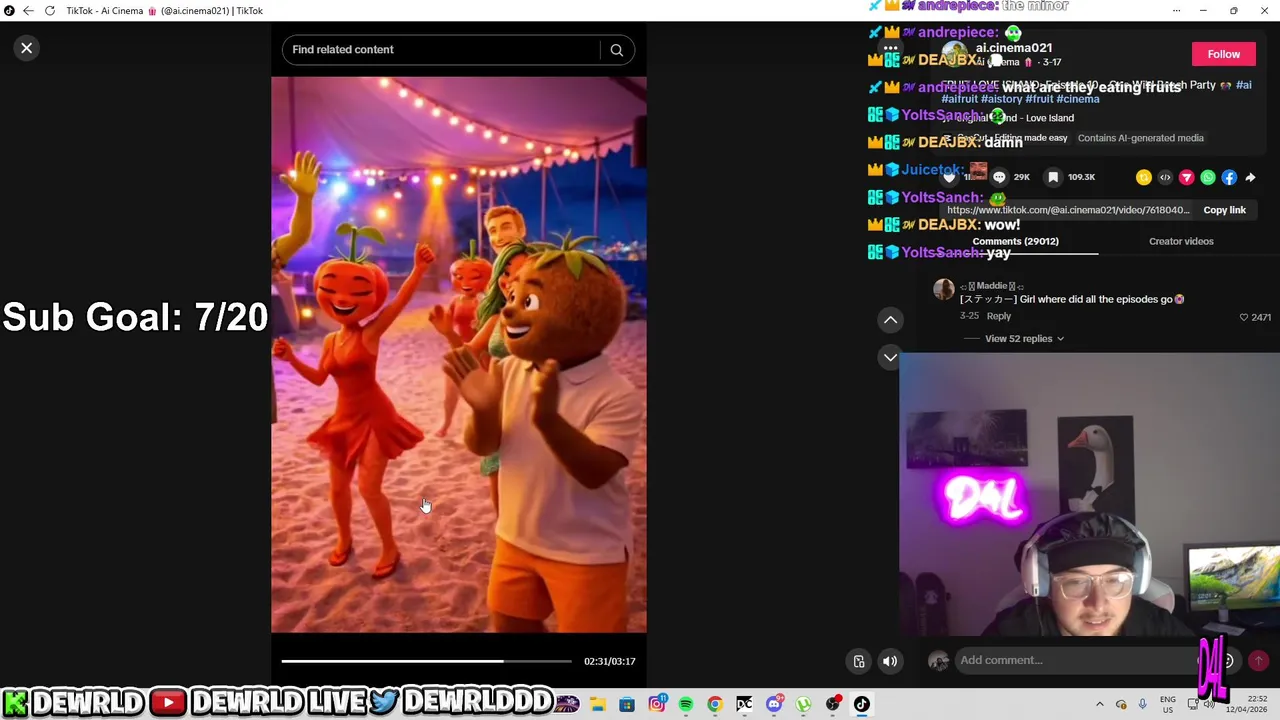Open the three-dot more options menu
Viewport: 1280px width, 720px height.
click(x=890, y=48)
